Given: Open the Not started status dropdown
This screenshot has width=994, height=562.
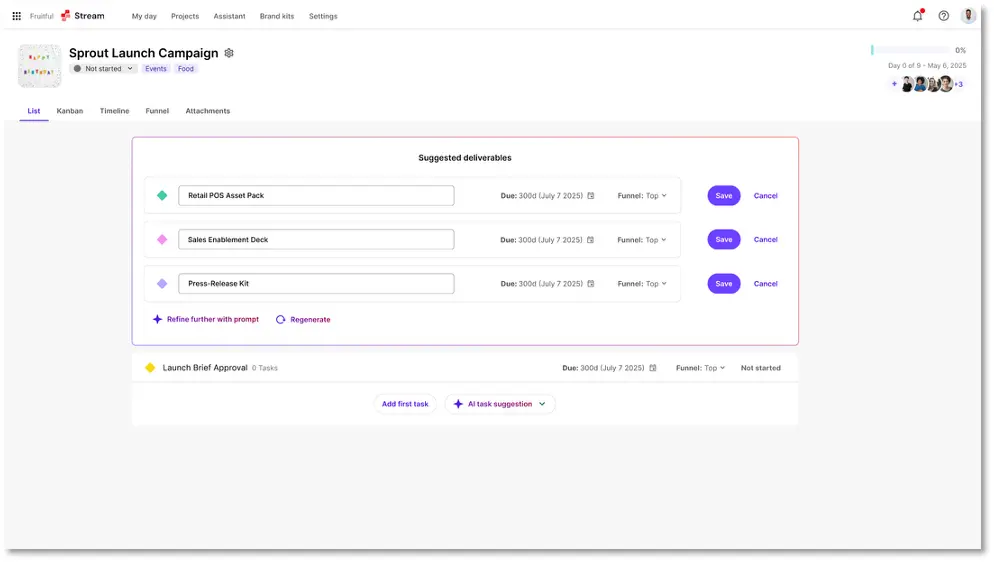Looking at the screenshot, I should click(x=103, y=68).
